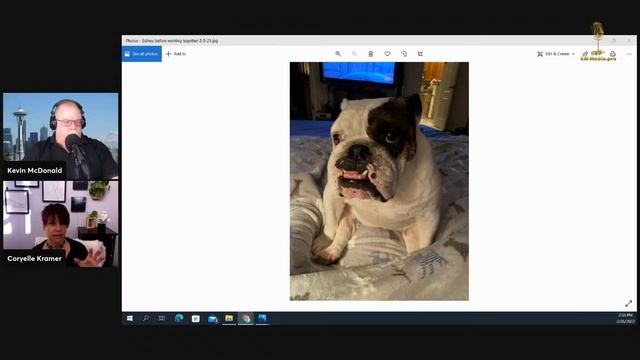Open the Add to option
Image resolution: width=640 pixels, height=360 pixels.
[x=176, y=54]
